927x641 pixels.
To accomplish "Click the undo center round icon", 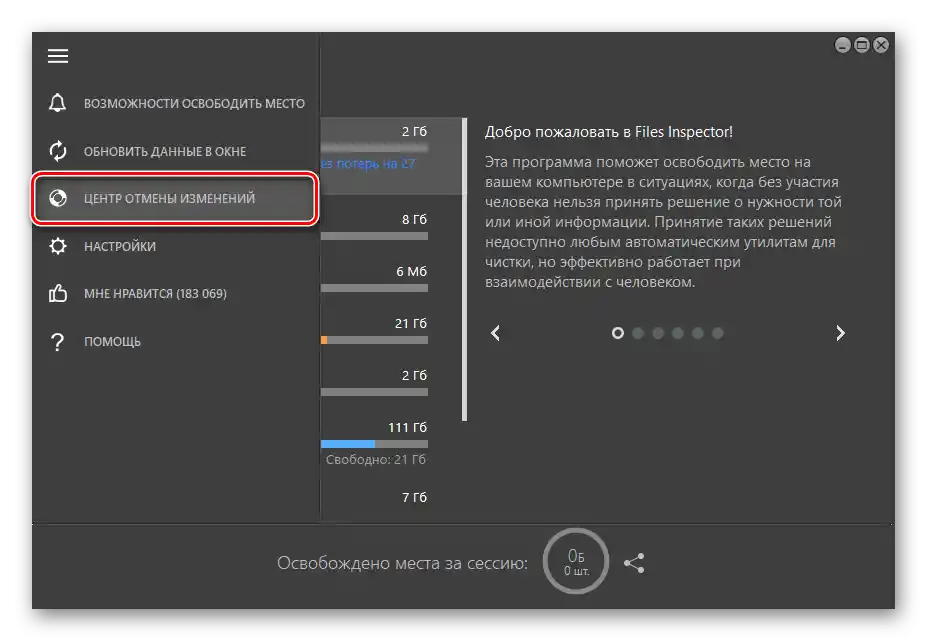I will pyautogui.click(x=57, y=198).
